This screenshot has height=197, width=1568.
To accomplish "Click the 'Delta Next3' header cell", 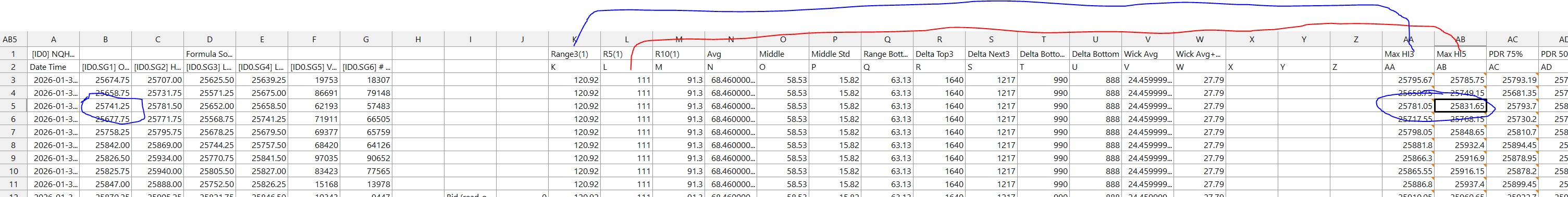I will click(991, 54).
